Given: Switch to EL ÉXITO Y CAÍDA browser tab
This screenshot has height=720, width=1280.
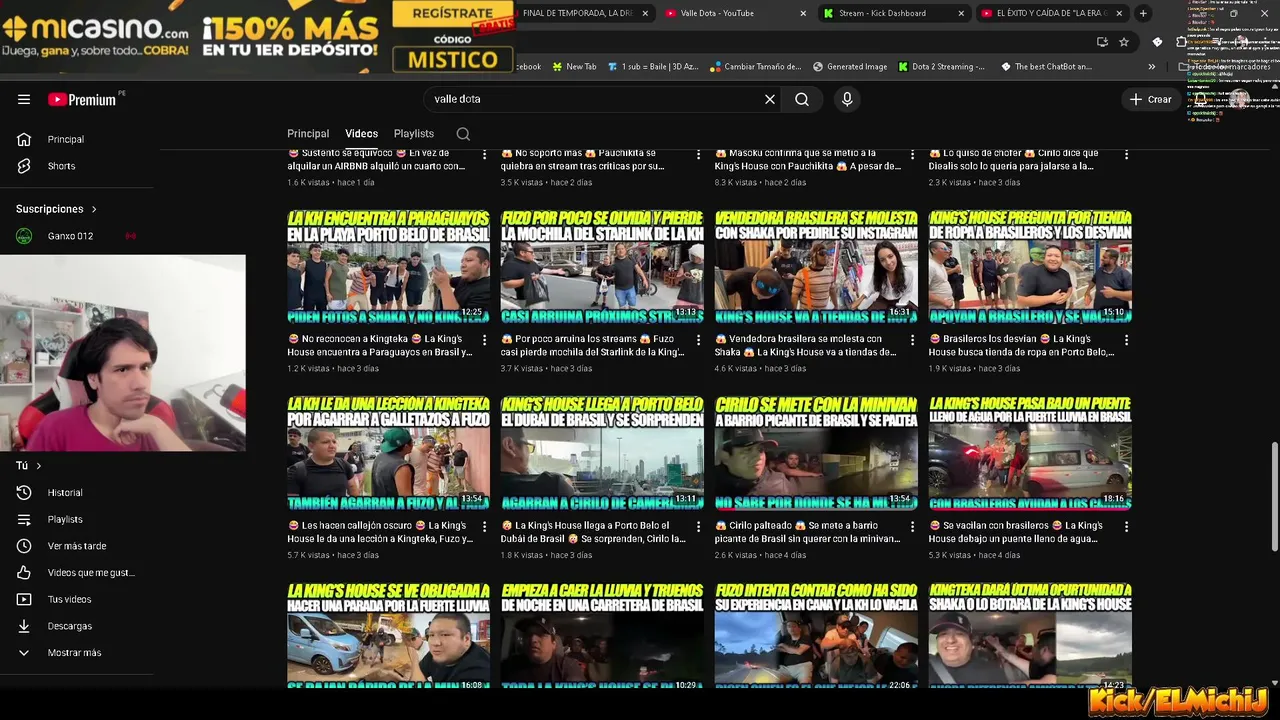Looking at the screenshot, I should (x=1053, y=13).
